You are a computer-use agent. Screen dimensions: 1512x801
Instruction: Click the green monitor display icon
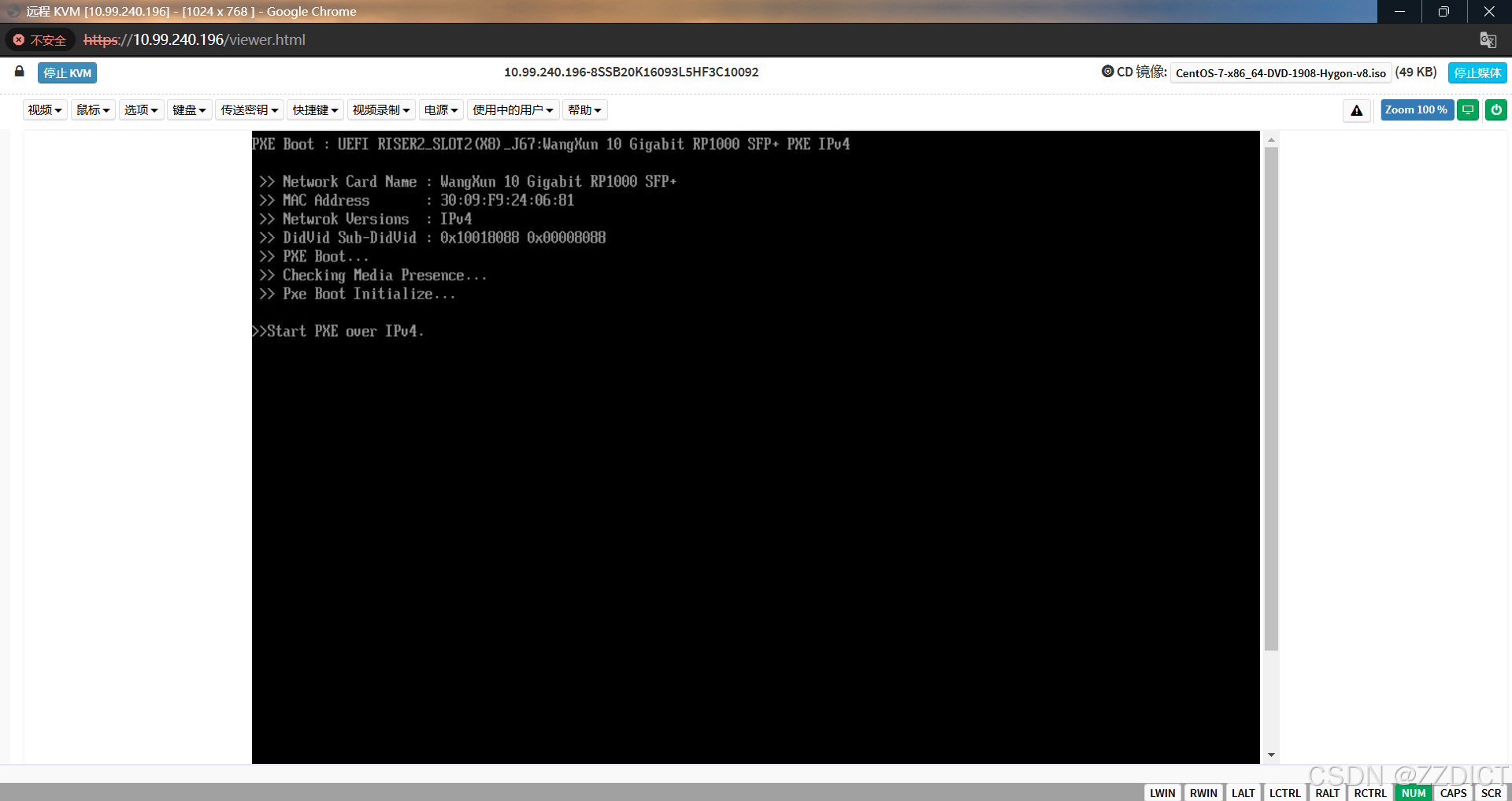pos(1468,110)
